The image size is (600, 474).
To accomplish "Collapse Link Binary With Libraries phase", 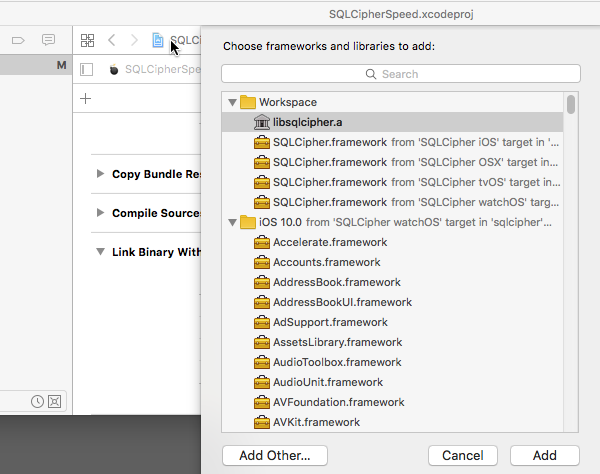I will click(100, 251).
